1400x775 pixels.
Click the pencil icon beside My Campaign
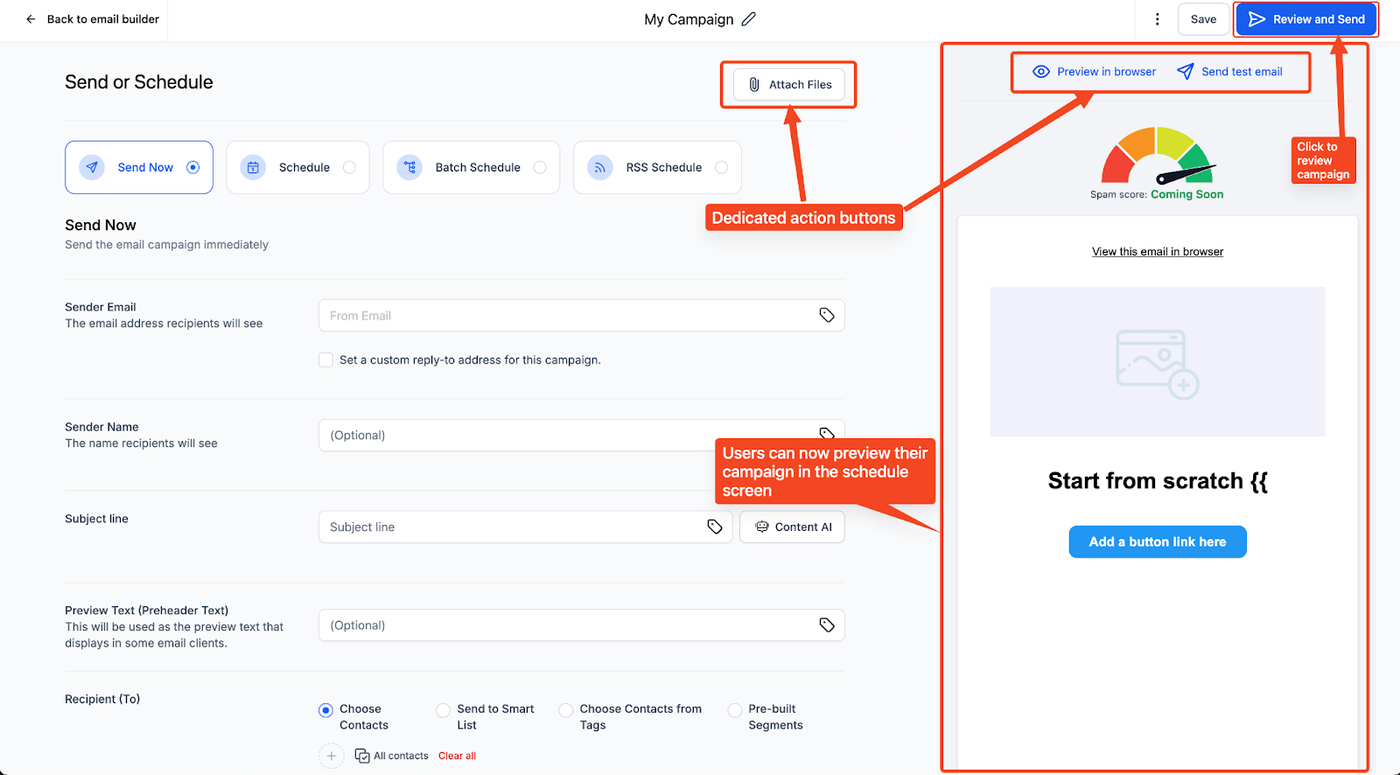[749, 19]
